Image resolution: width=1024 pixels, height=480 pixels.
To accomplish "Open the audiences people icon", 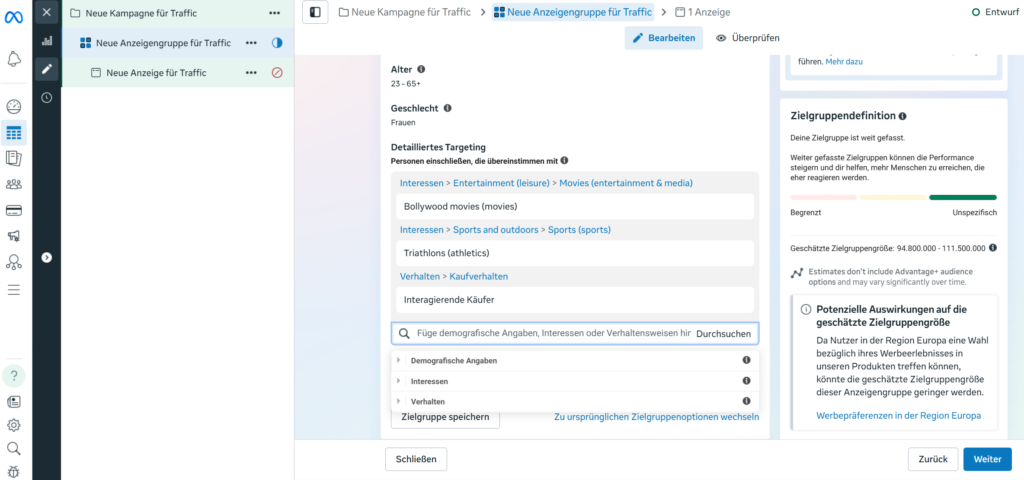I will click(x=14, y=184).
